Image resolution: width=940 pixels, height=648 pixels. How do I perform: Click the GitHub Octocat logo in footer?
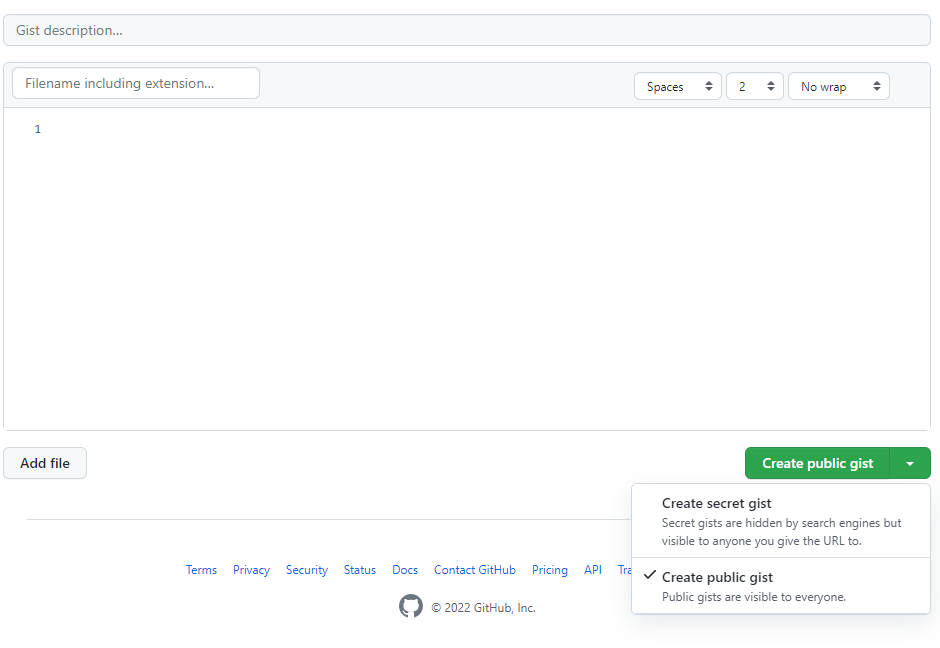(x=411, y=606)
